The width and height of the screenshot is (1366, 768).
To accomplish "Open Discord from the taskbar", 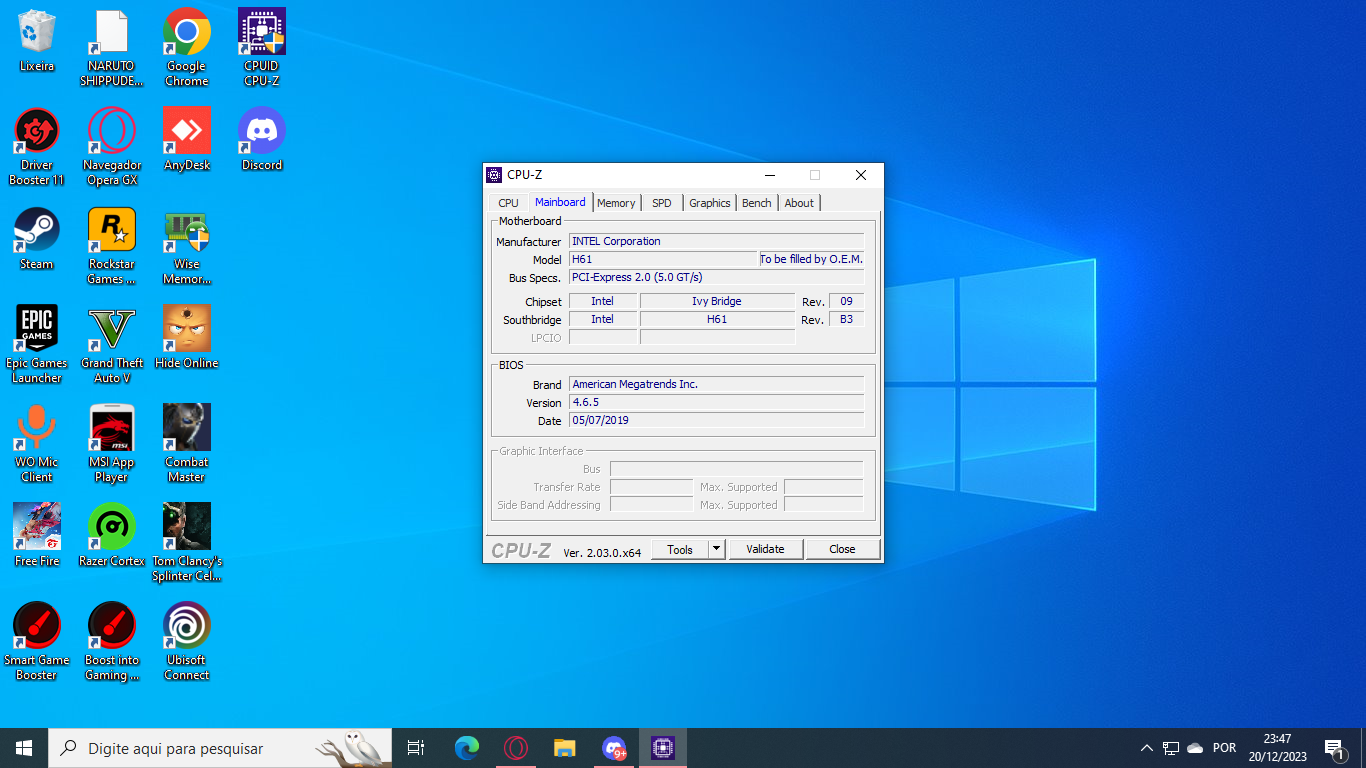I will 614,748.
